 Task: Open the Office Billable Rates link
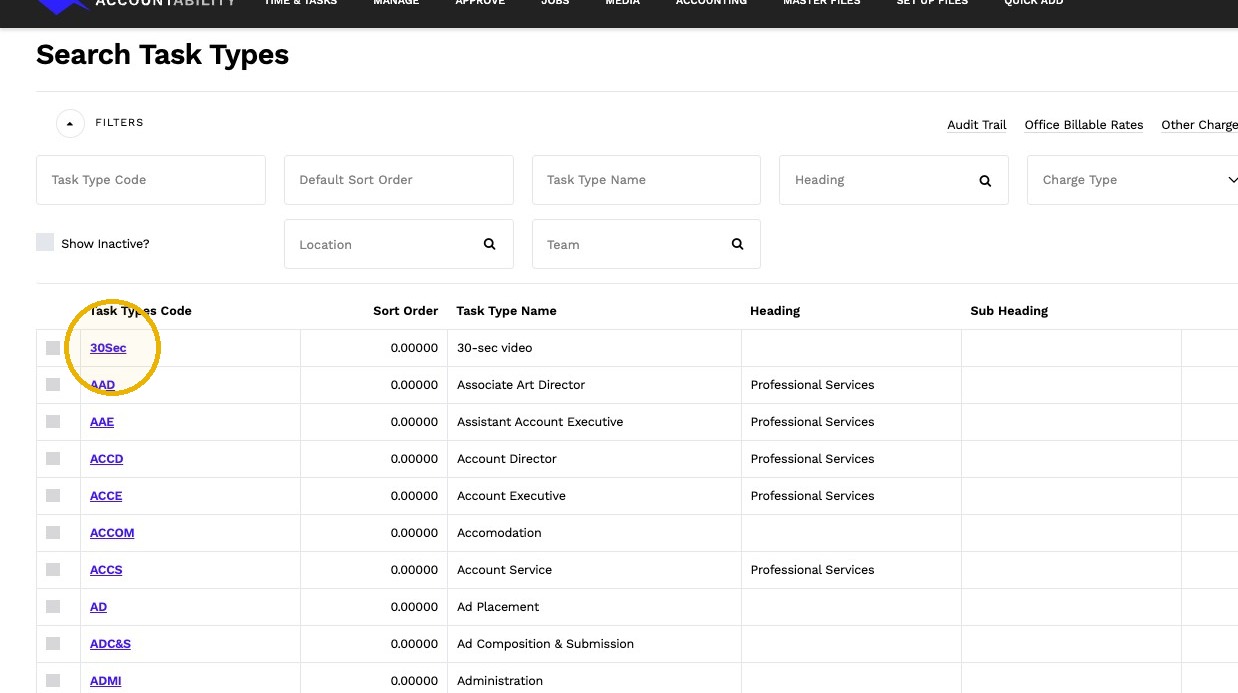(1084, 125)
